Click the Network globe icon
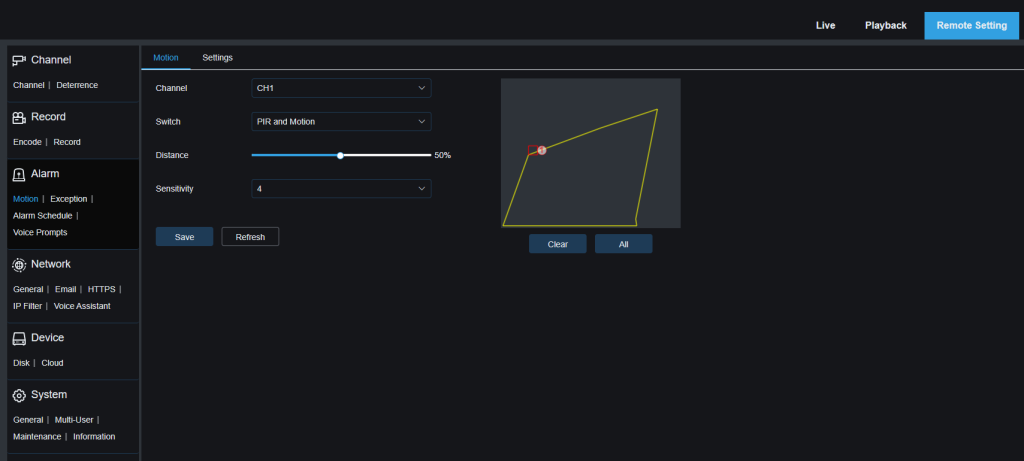This screenshot has height=461, width=1024. (x=19, y=265)
